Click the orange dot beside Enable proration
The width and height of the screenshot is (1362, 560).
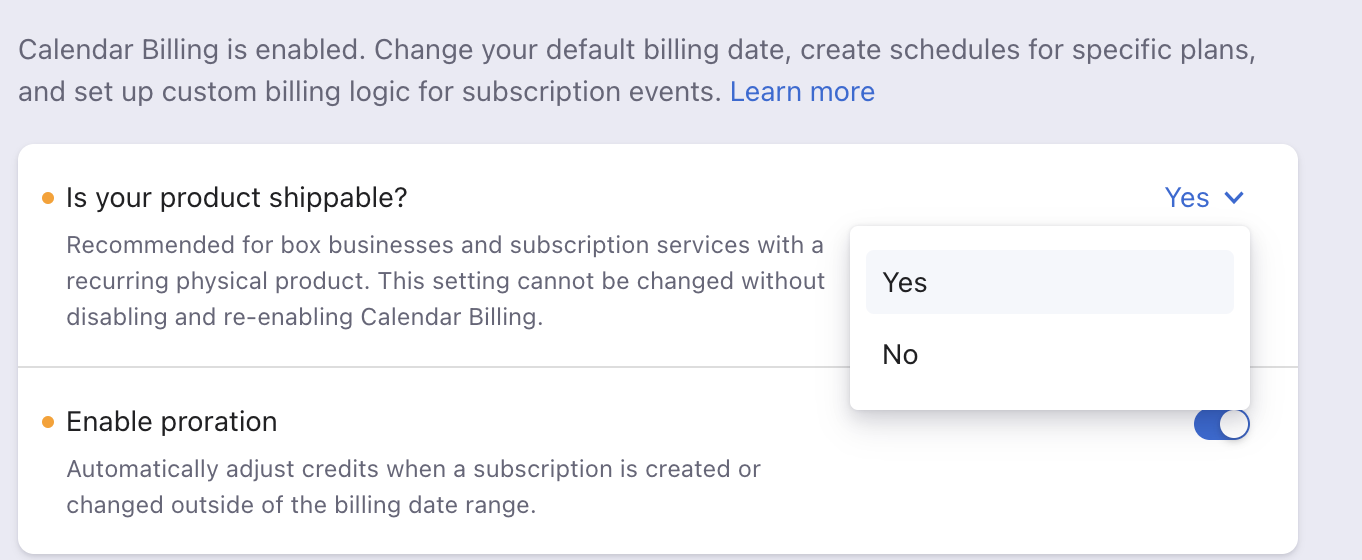tap(48, 422)
